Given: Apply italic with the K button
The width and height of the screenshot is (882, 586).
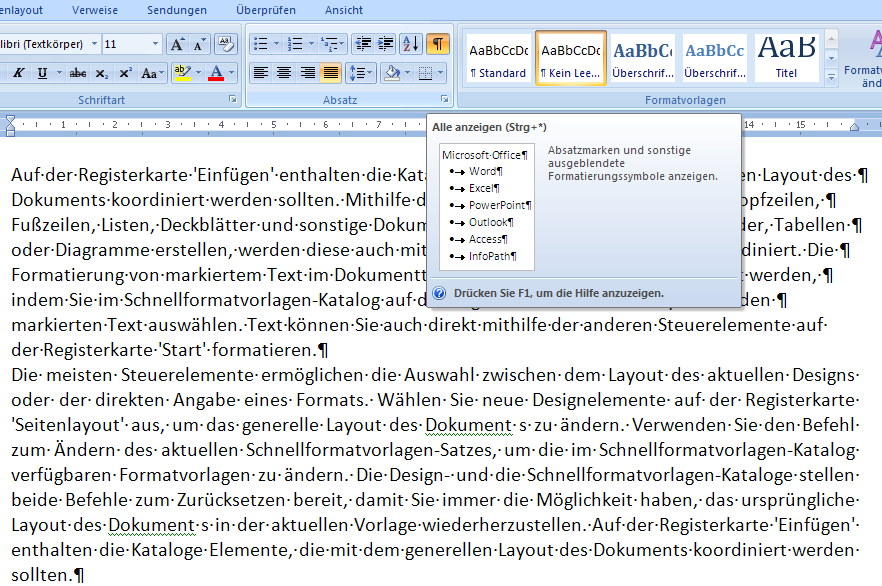Looking at the screenshot, I should click(19, 73).
